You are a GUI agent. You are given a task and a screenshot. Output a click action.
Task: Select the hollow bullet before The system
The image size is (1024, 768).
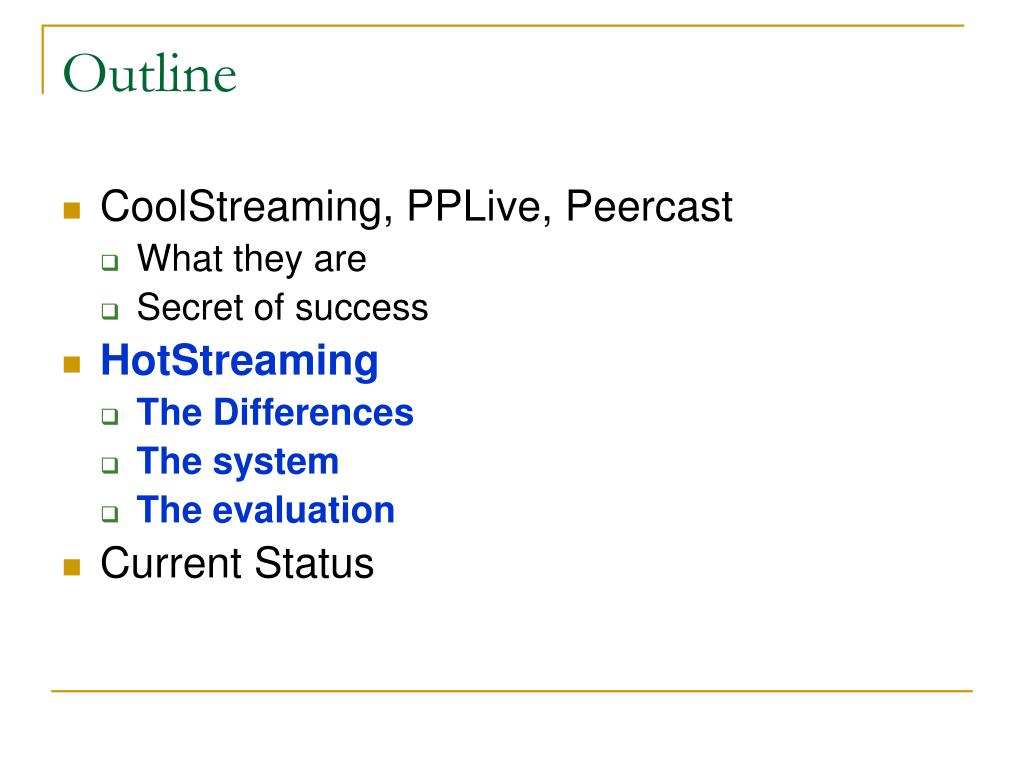pos(110,465)
